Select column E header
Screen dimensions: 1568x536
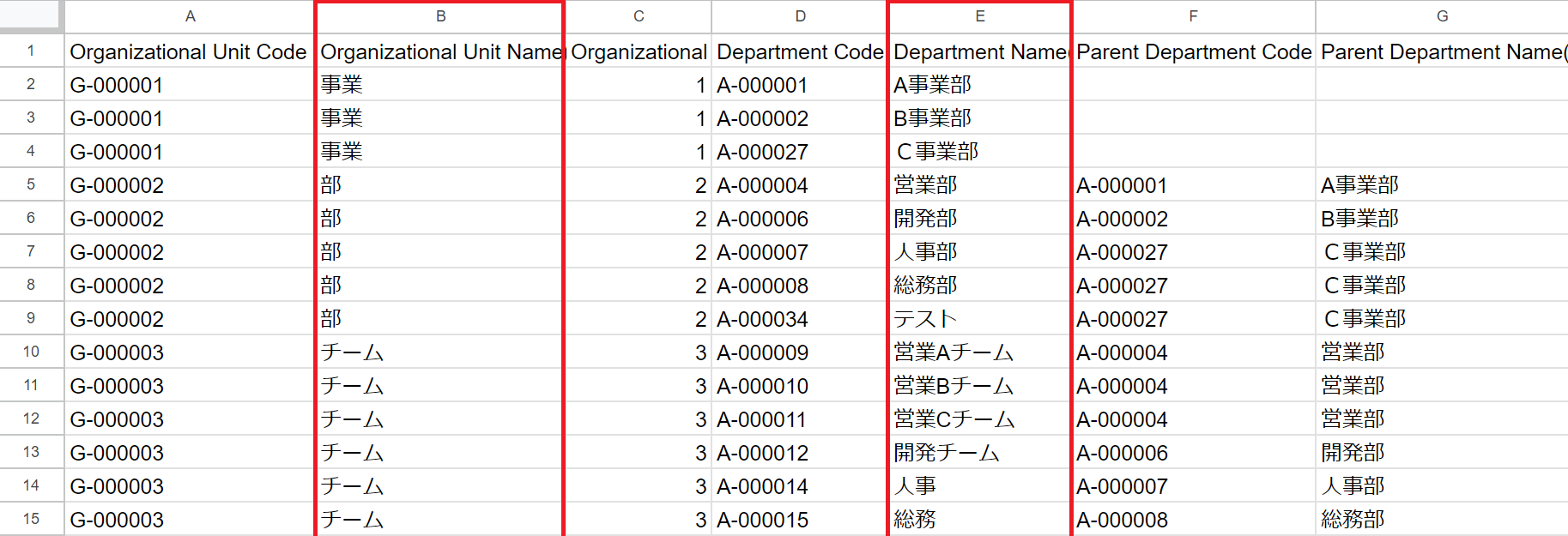coord(979,16)
